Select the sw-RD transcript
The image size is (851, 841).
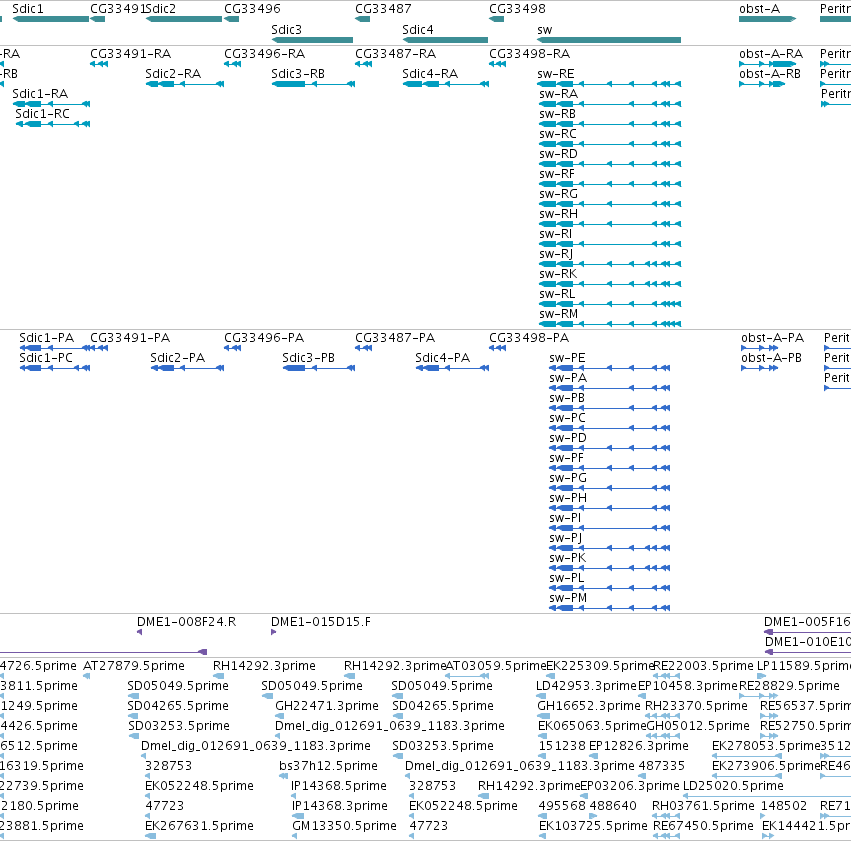tap(610, 164)
